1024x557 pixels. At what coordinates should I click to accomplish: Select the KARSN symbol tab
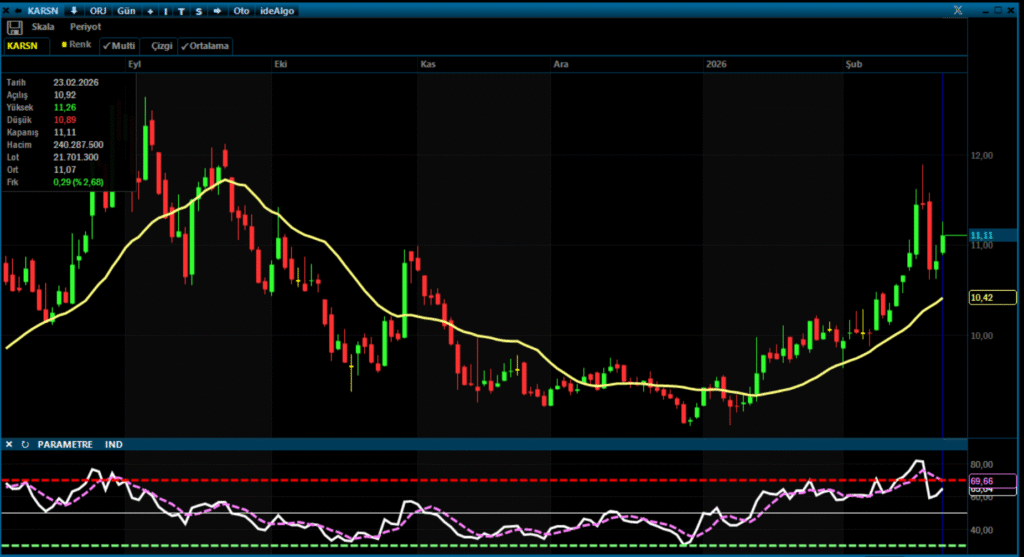click(x=21, y=46)
